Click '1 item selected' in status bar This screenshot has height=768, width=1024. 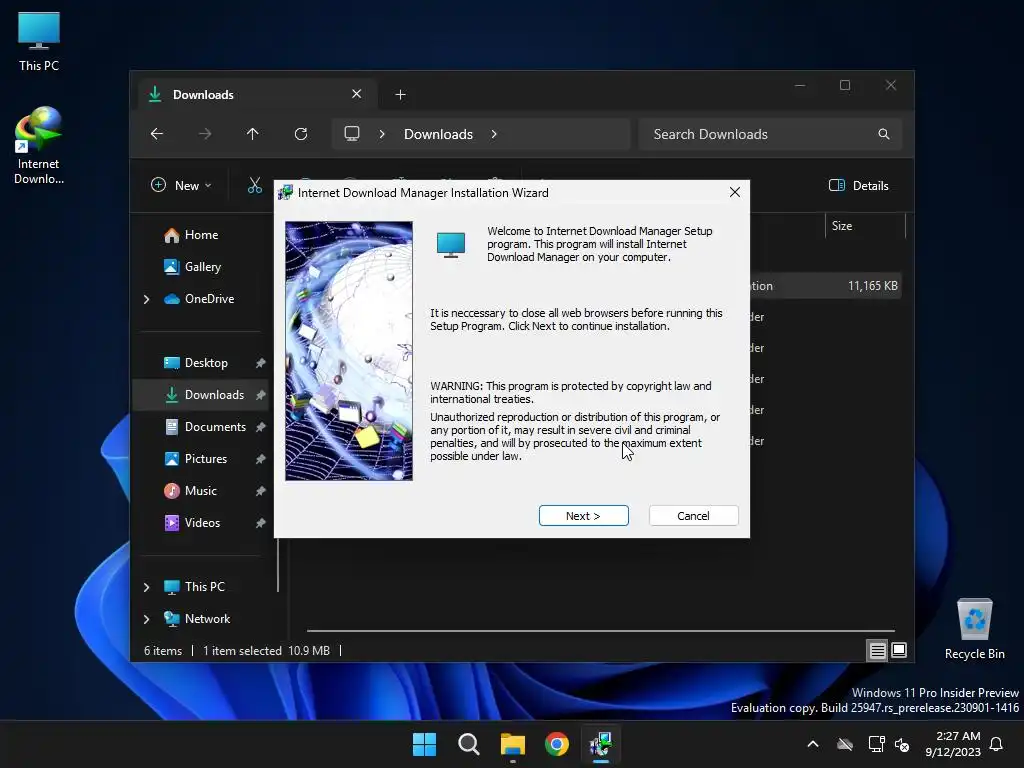pos(242,650)
